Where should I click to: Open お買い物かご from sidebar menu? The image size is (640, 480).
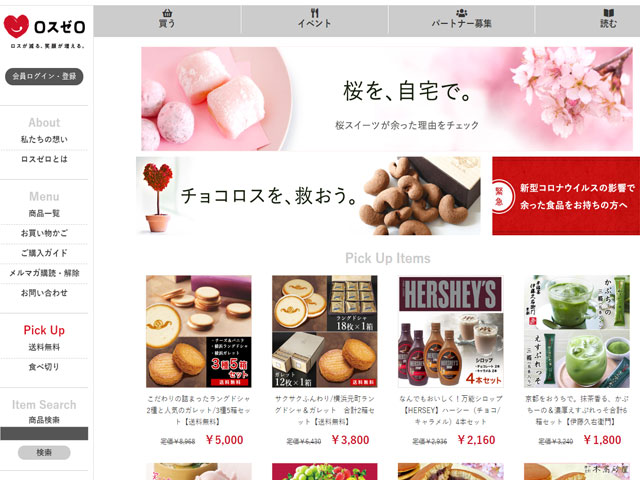pos(44,233)
